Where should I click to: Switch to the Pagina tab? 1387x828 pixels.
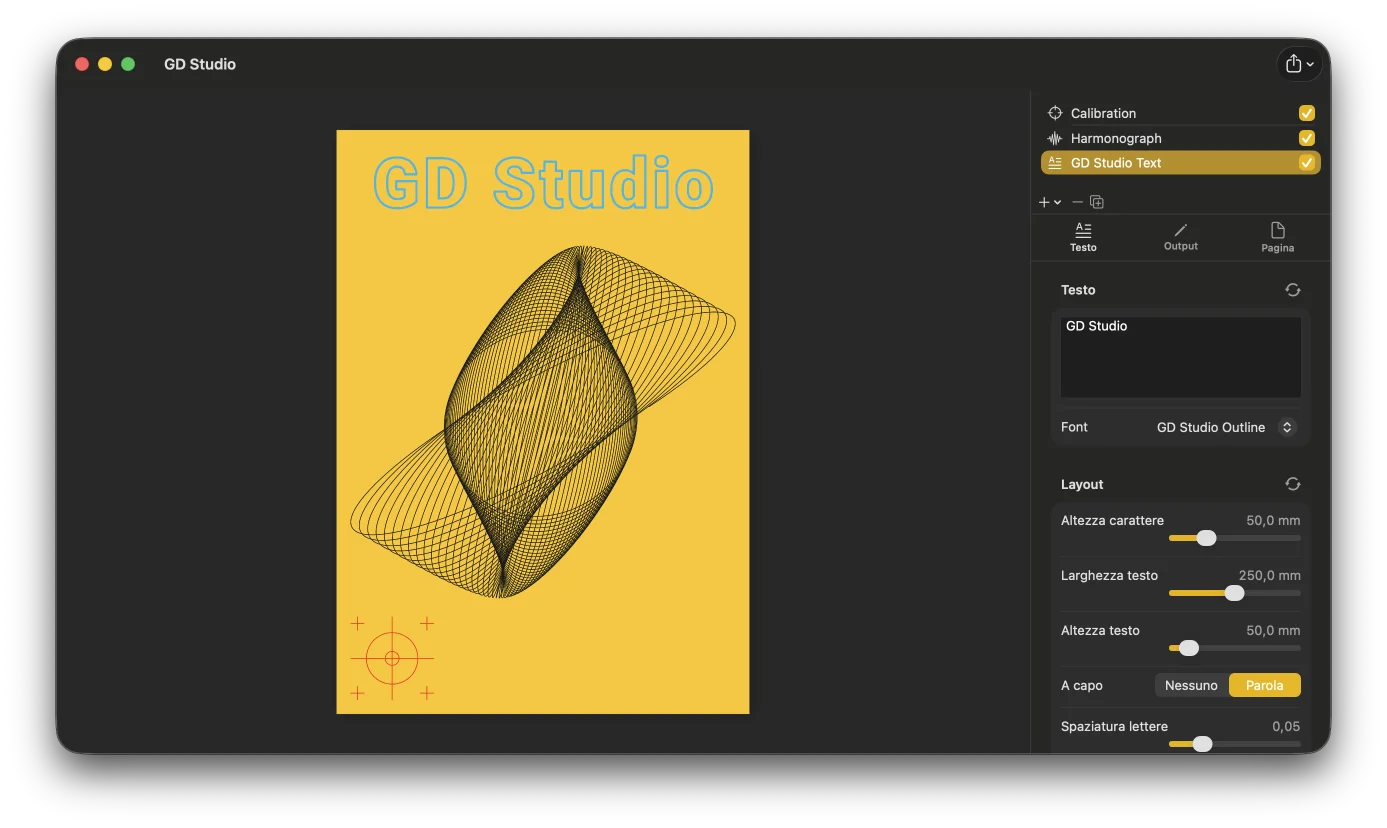click(1277, 238)
